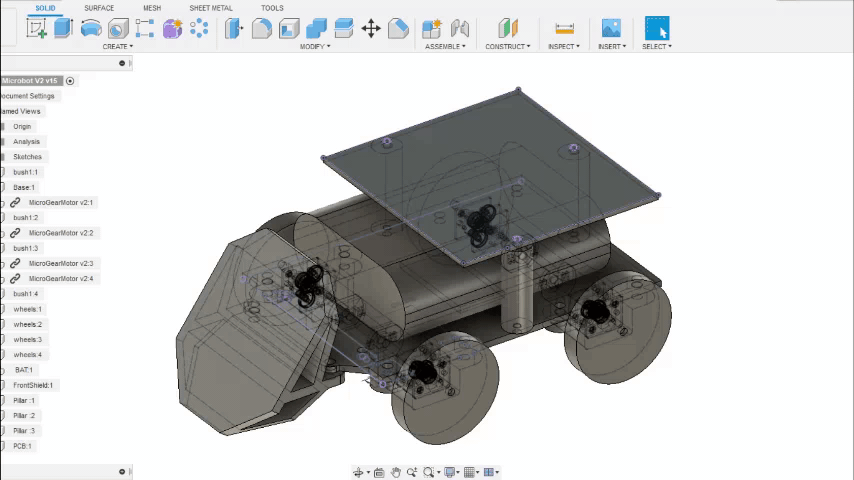
Task: Select the FrontShield:1 component in browser
Action: (x=33, y=385)
